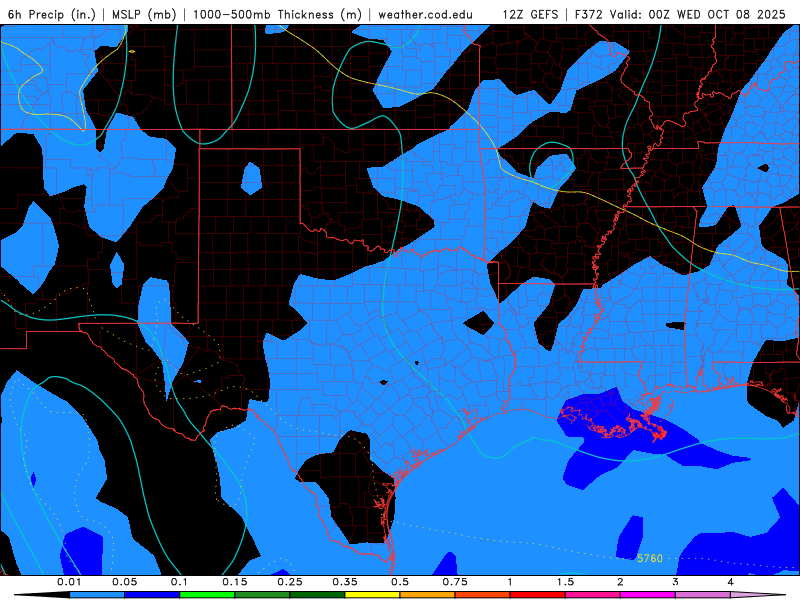Image resolution: width=800 pixels, height=600 pixels.
Task: Click the light purple 3–4 legend swatch
Action: [703, 595]
